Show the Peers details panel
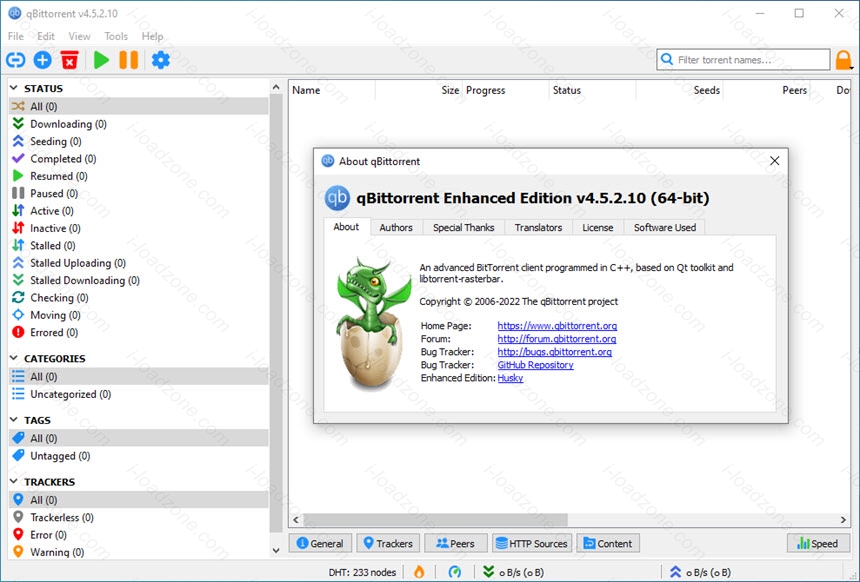Viewport: 860px width, 582px height. point(455,544)
